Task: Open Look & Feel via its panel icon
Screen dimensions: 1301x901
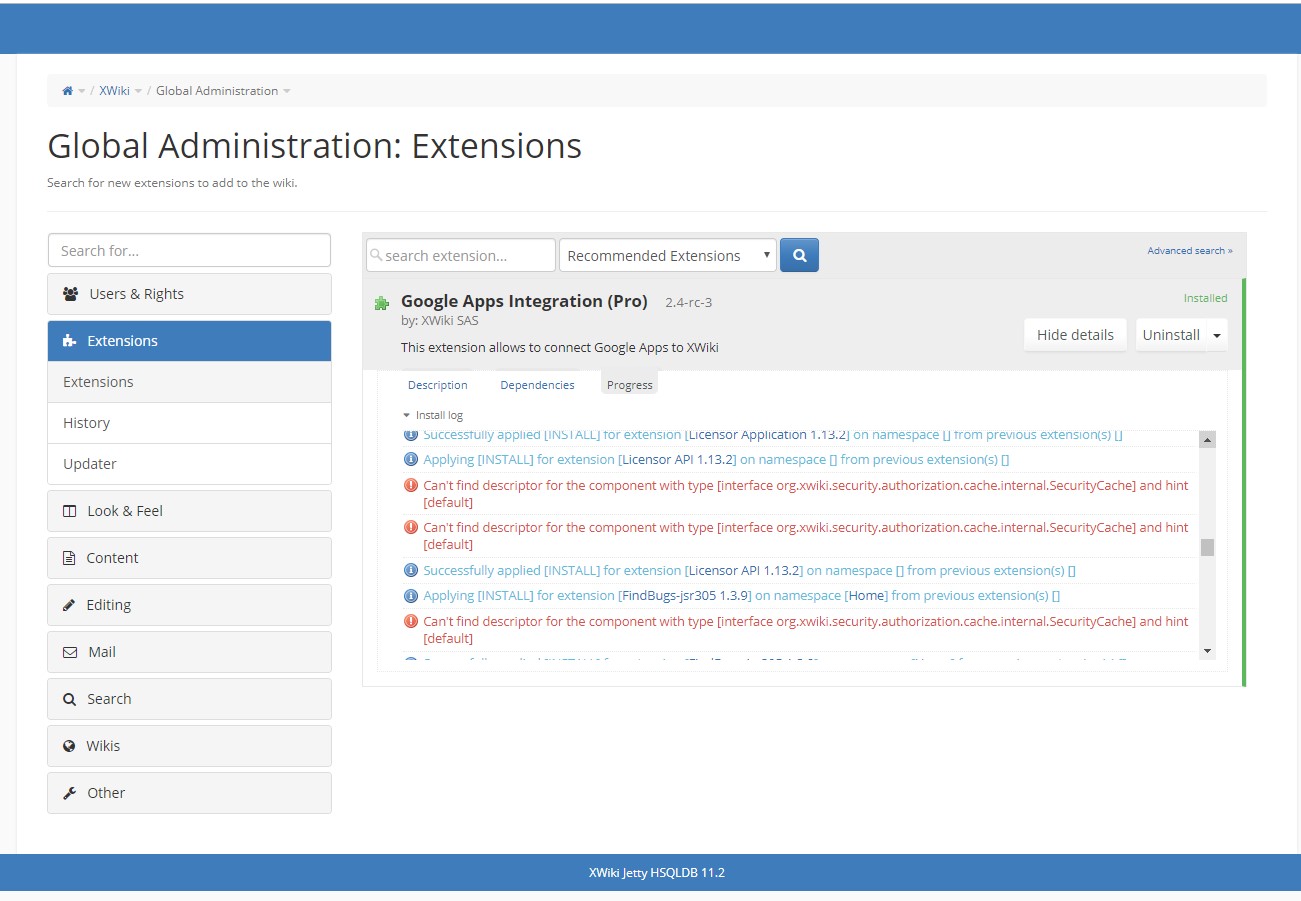Action: (70, 510)
